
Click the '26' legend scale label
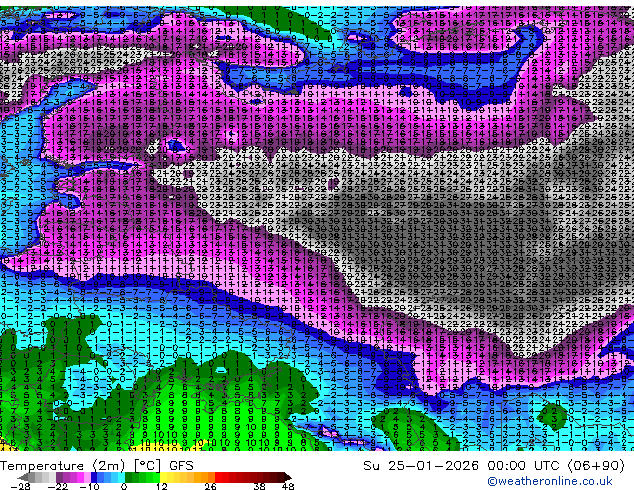210,486
